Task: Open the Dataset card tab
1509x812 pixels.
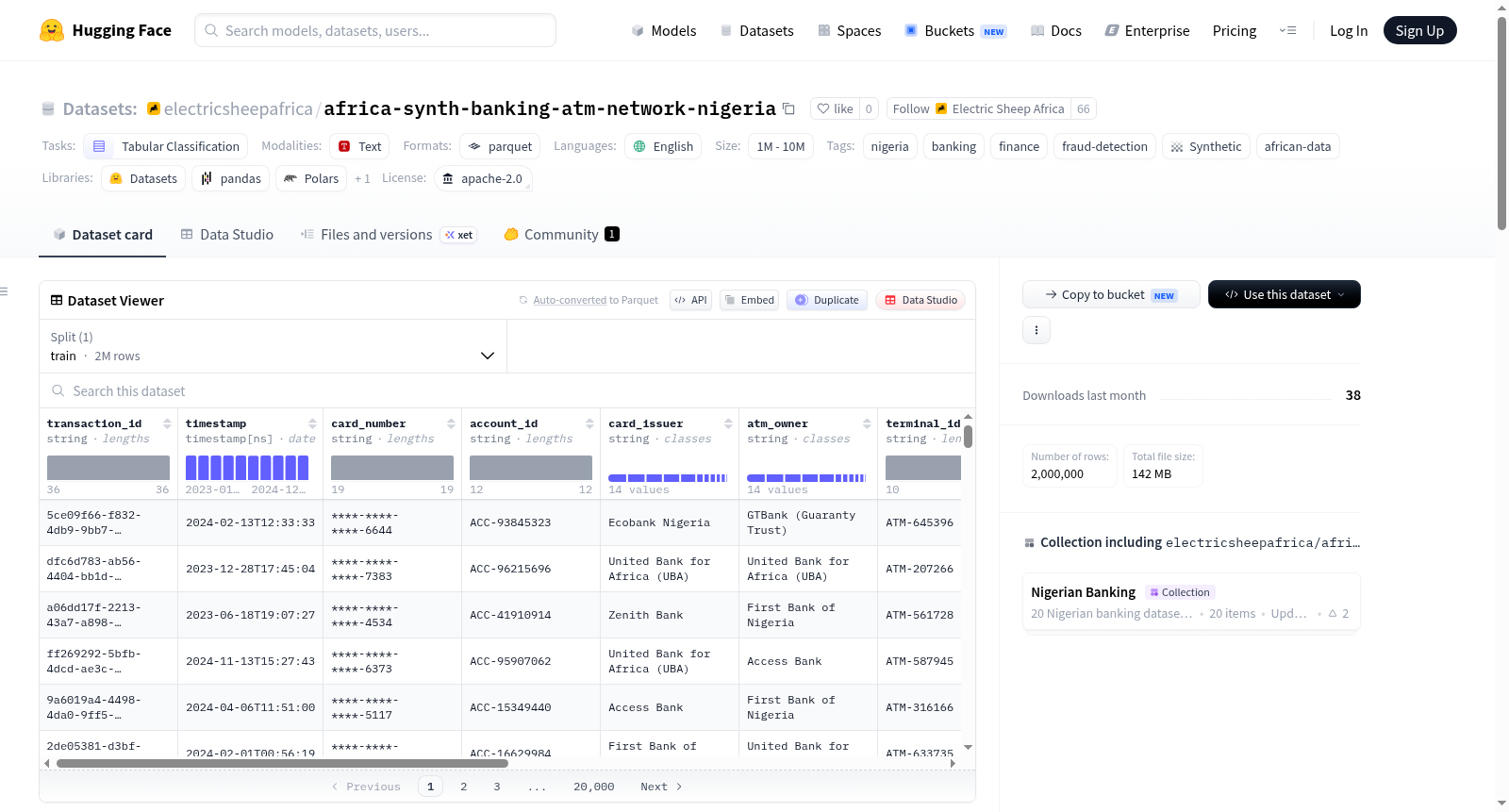Action: (103, 235)
